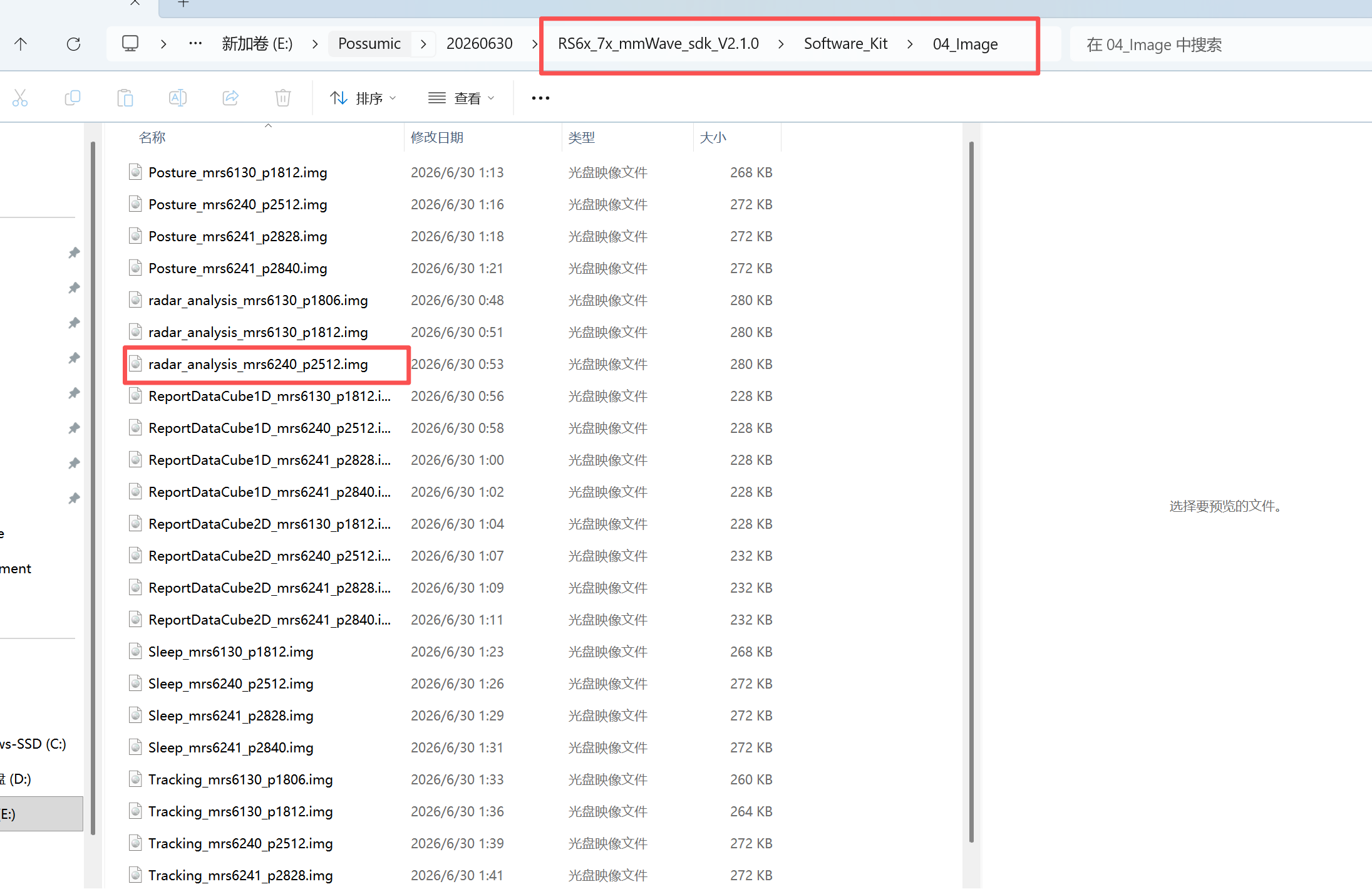Click date 2026/6/30 1:33 of Tracking_mrs6130_p1806

[x=457, y=779]
